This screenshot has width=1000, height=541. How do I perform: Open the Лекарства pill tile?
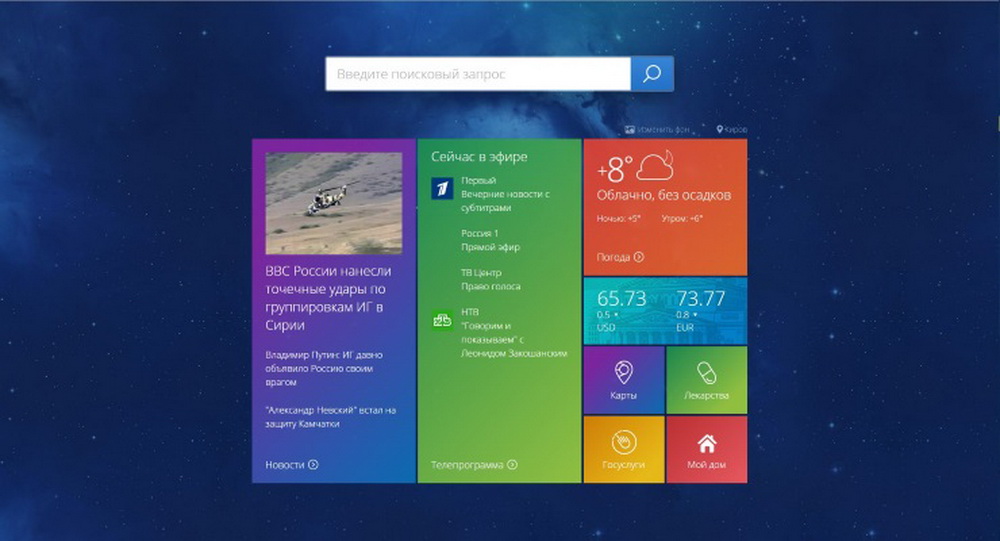click(707, 380)
